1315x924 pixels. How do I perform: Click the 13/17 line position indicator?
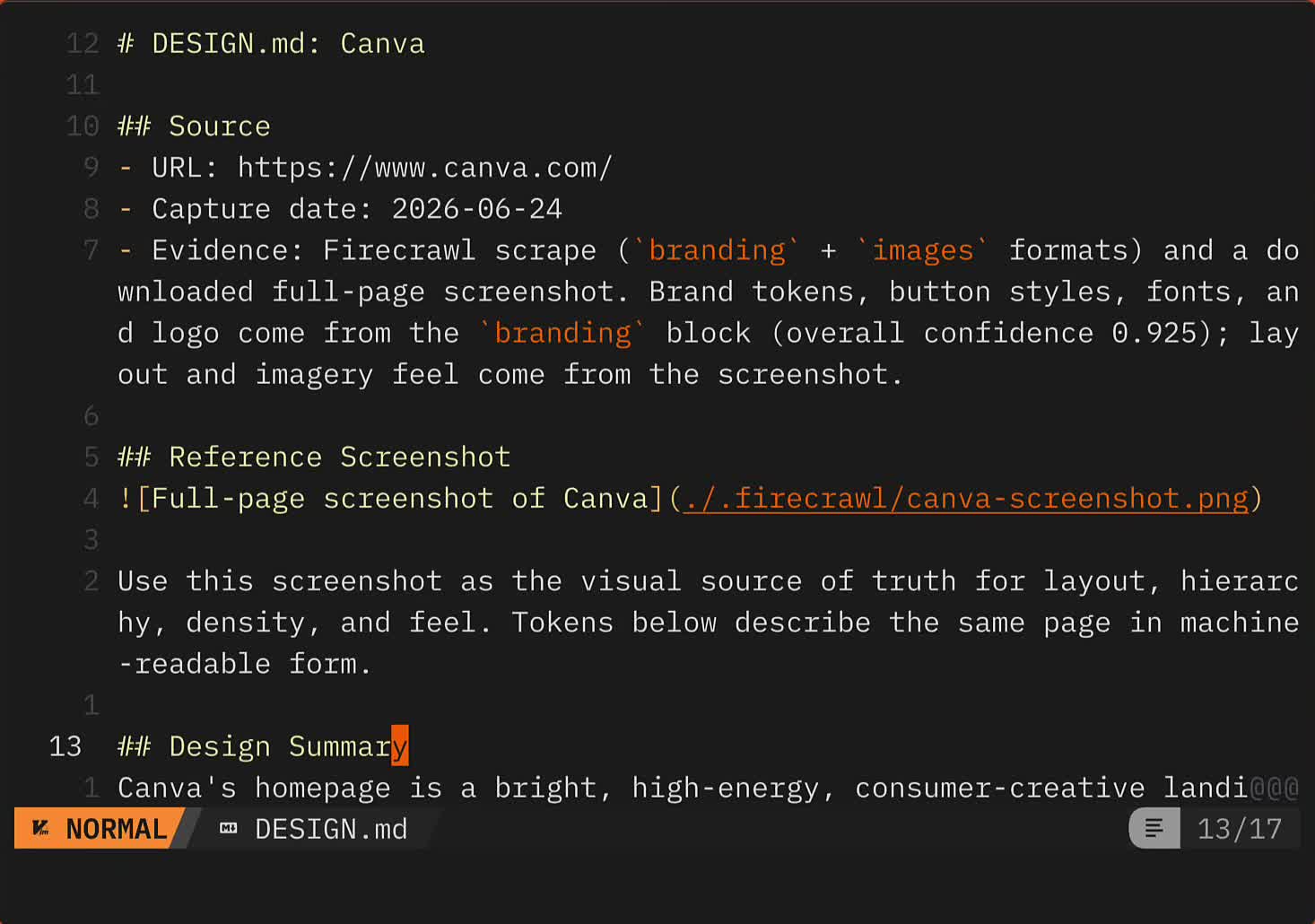coord(1240,828)
